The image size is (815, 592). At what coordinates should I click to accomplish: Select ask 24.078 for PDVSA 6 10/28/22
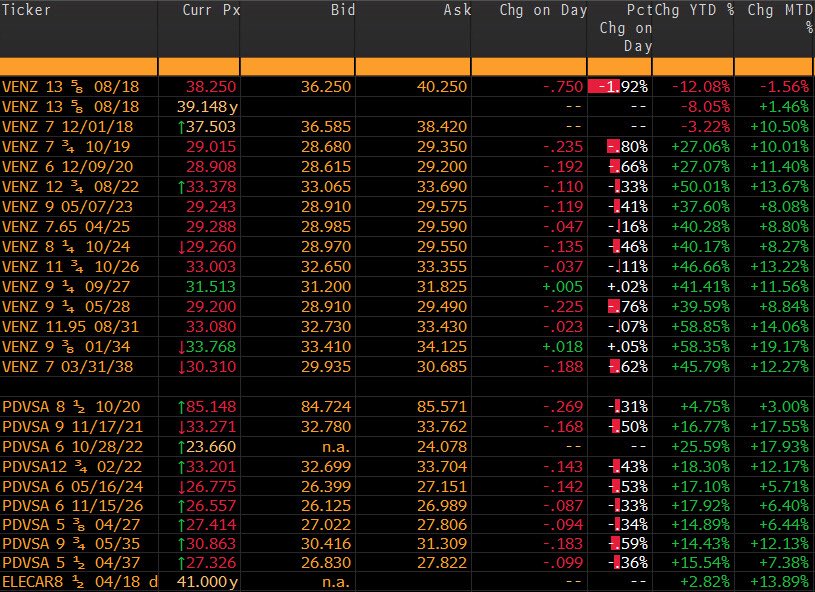pos(442,446)
